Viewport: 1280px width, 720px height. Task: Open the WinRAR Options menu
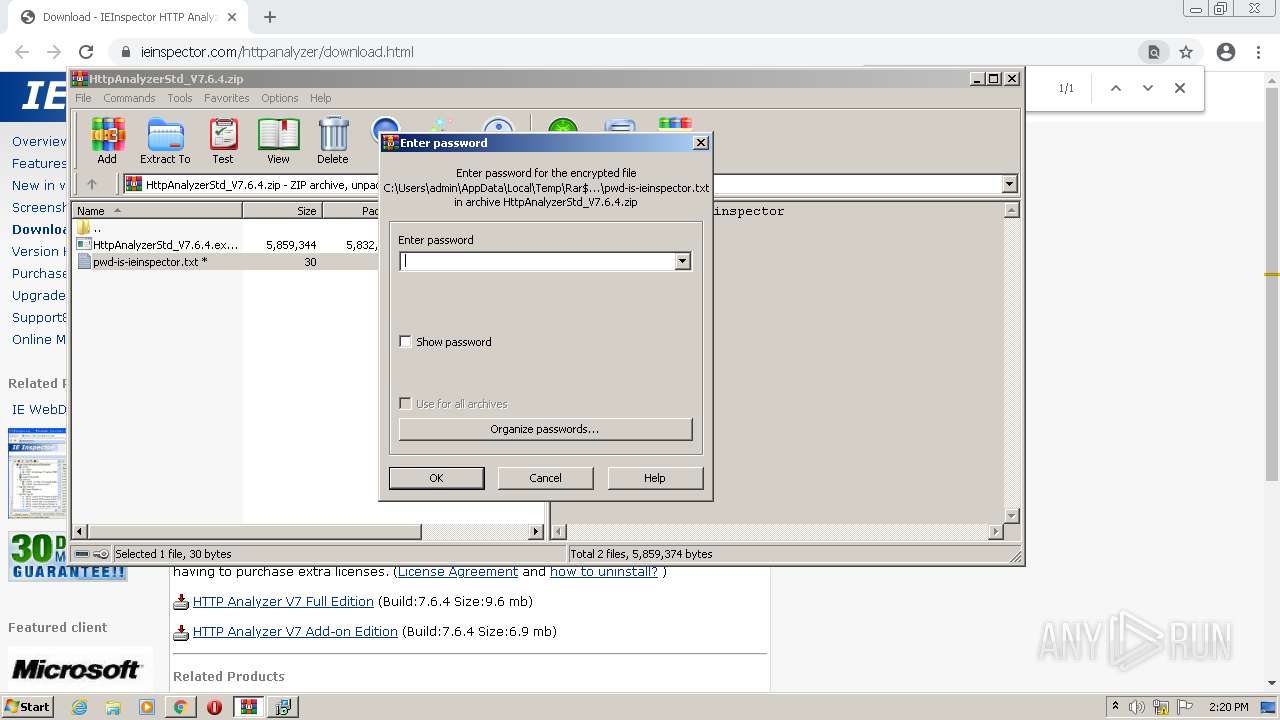click(x=280, y=98)
